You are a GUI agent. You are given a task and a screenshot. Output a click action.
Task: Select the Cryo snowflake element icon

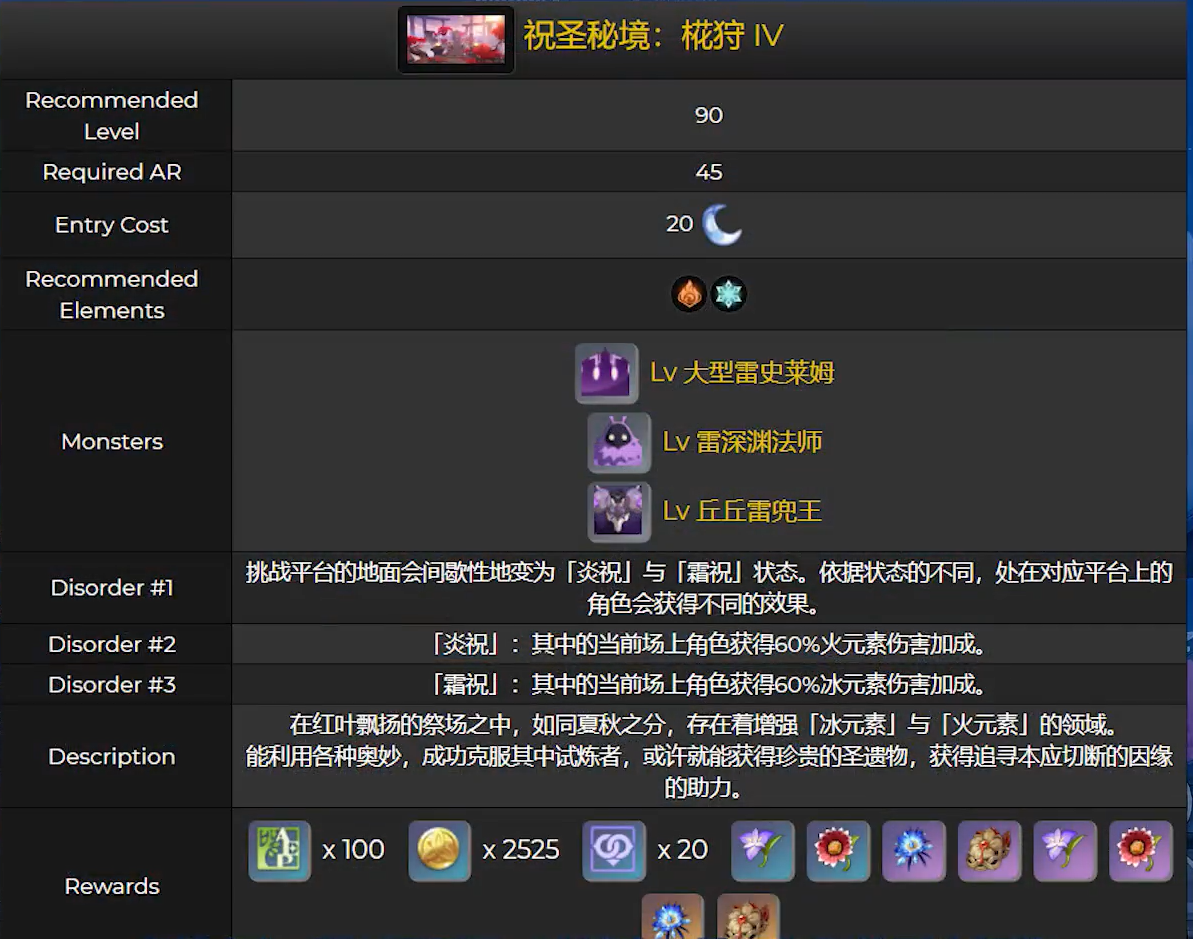click(x=728, y=294)
